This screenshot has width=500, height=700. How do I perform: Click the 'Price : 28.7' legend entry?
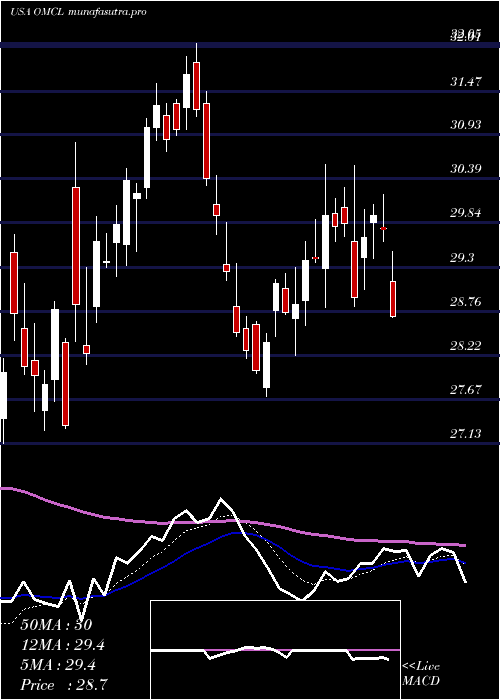pos(64,685)
